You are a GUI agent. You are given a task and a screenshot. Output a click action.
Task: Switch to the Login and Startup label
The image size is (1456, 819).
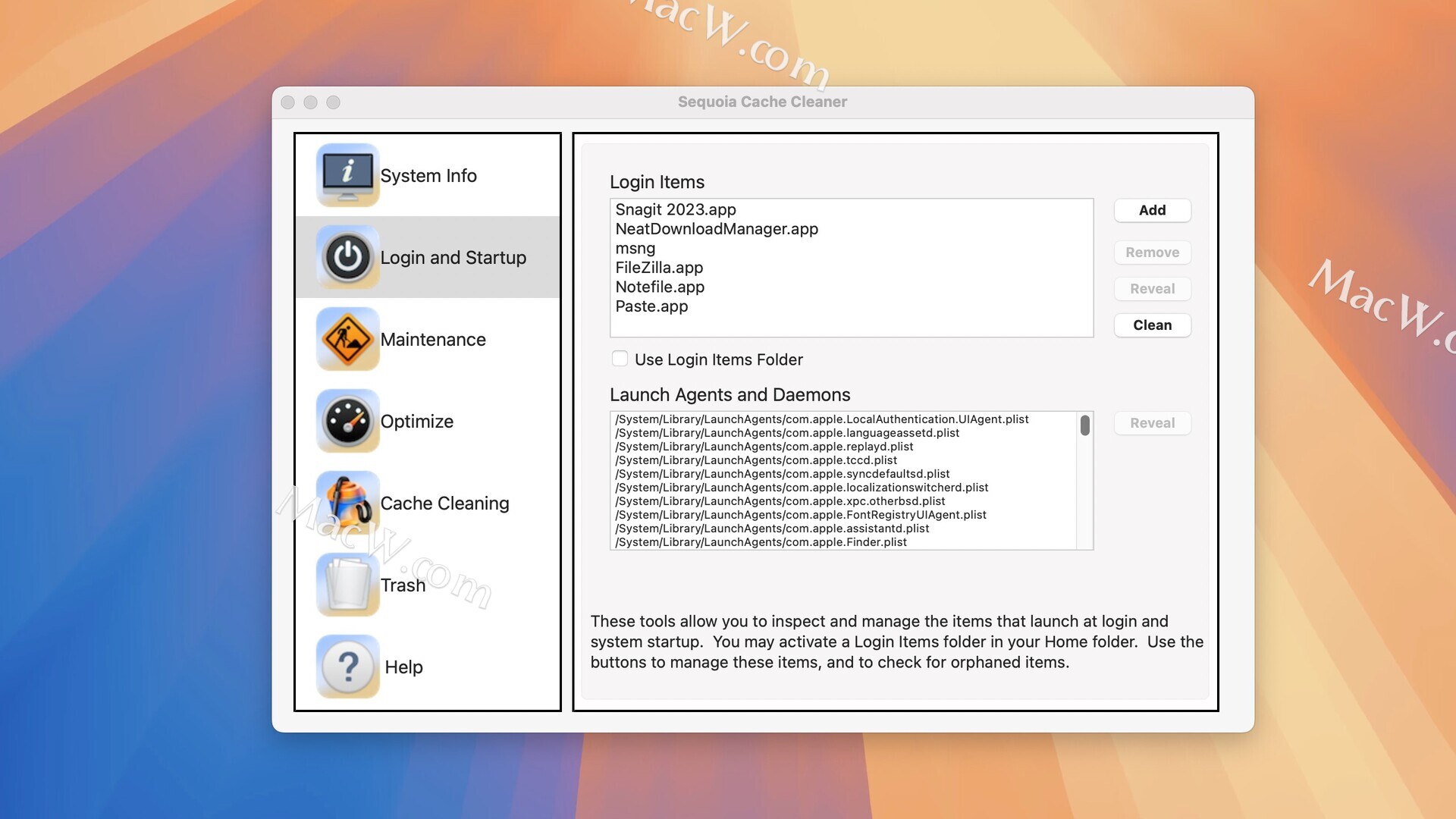453,258
